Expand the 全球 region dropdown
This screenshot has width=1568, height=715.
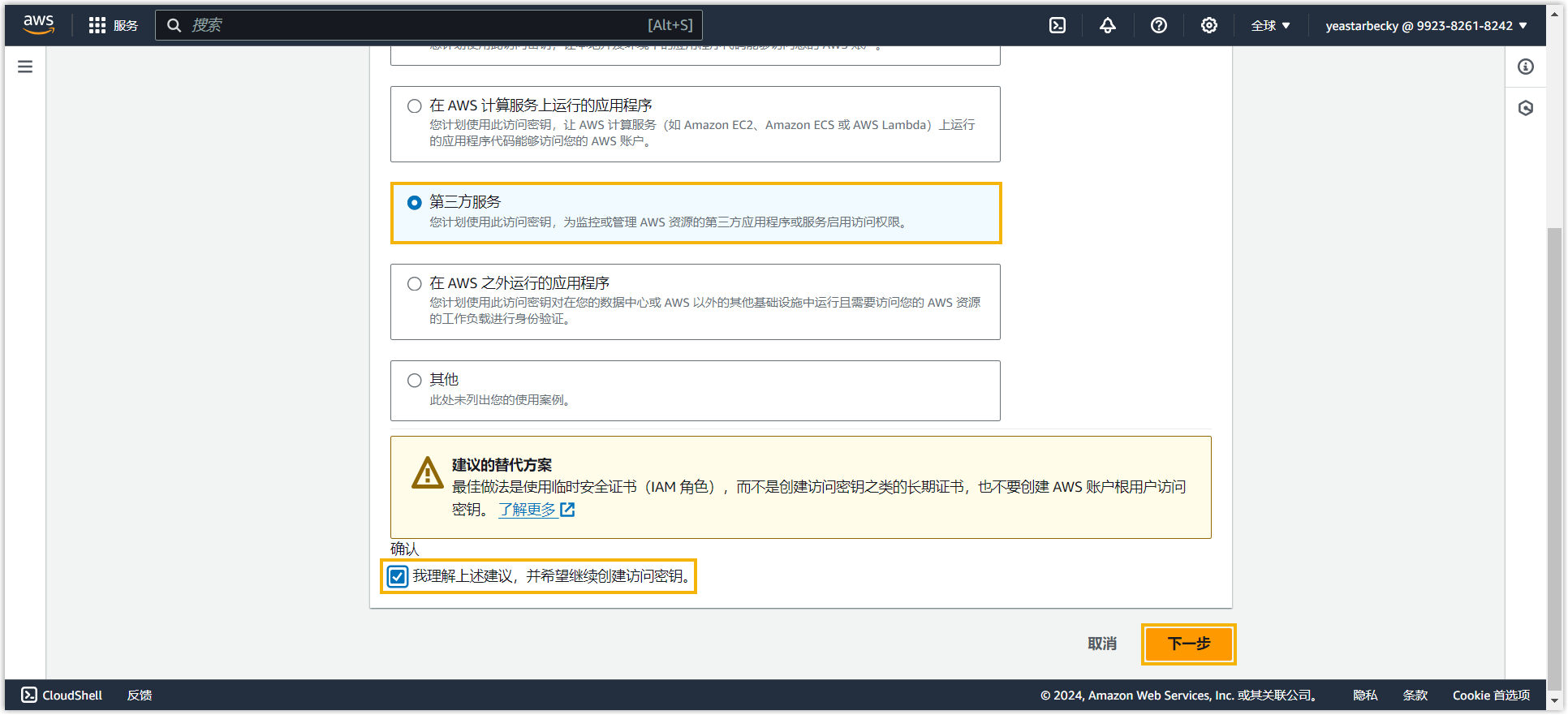pos(1270,25)
